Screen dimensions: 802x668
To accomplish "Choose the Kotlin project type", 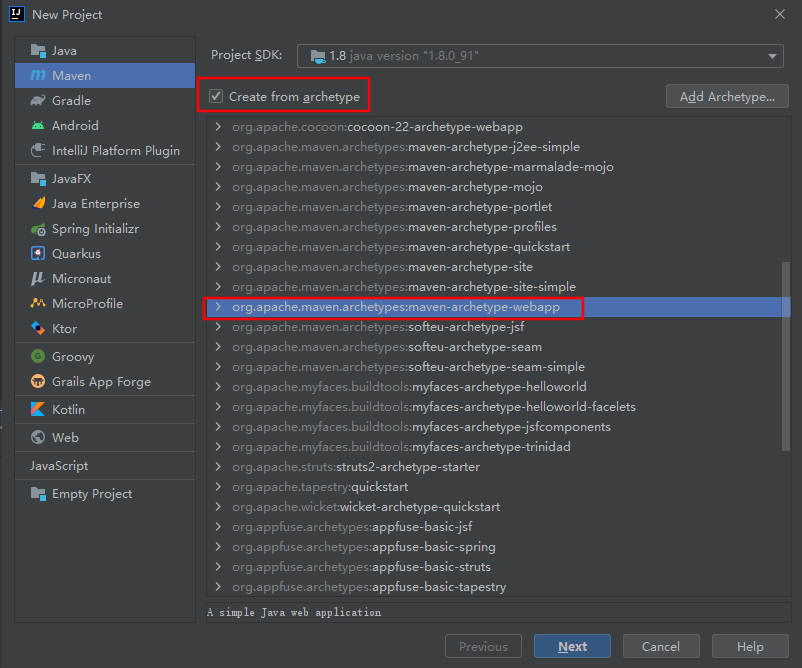I will click(x=105, y=409).
